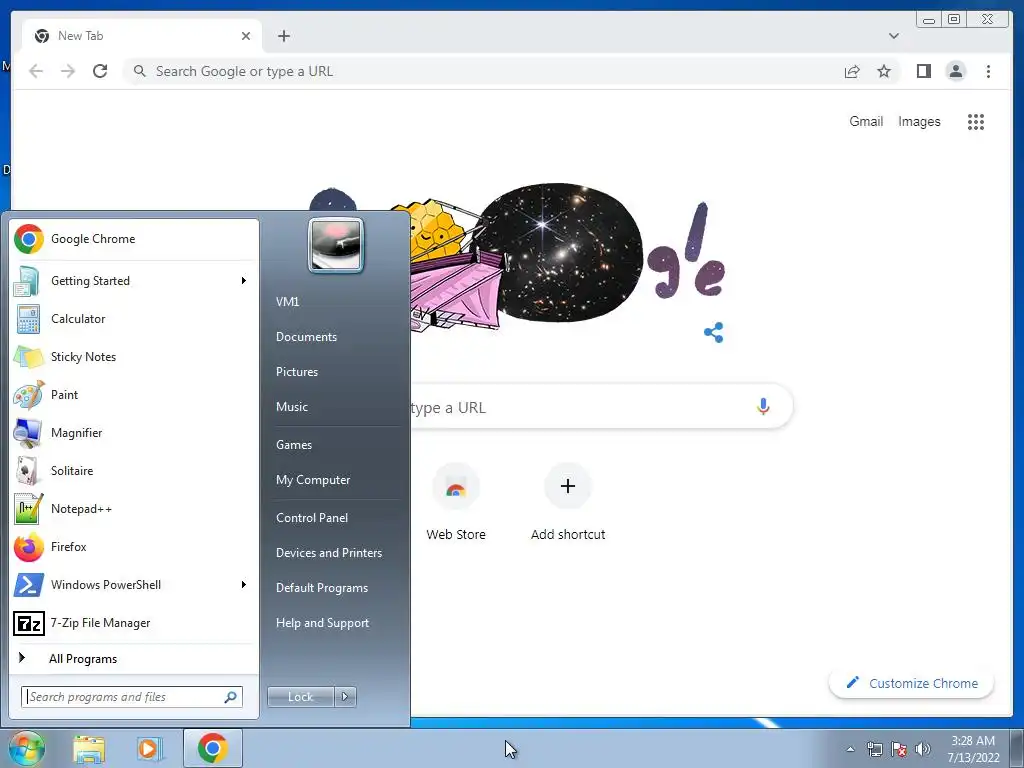This screenshot has width=1024, height=768.
Task: Share this page icon in address bar
Action: [x=852, y=71]
